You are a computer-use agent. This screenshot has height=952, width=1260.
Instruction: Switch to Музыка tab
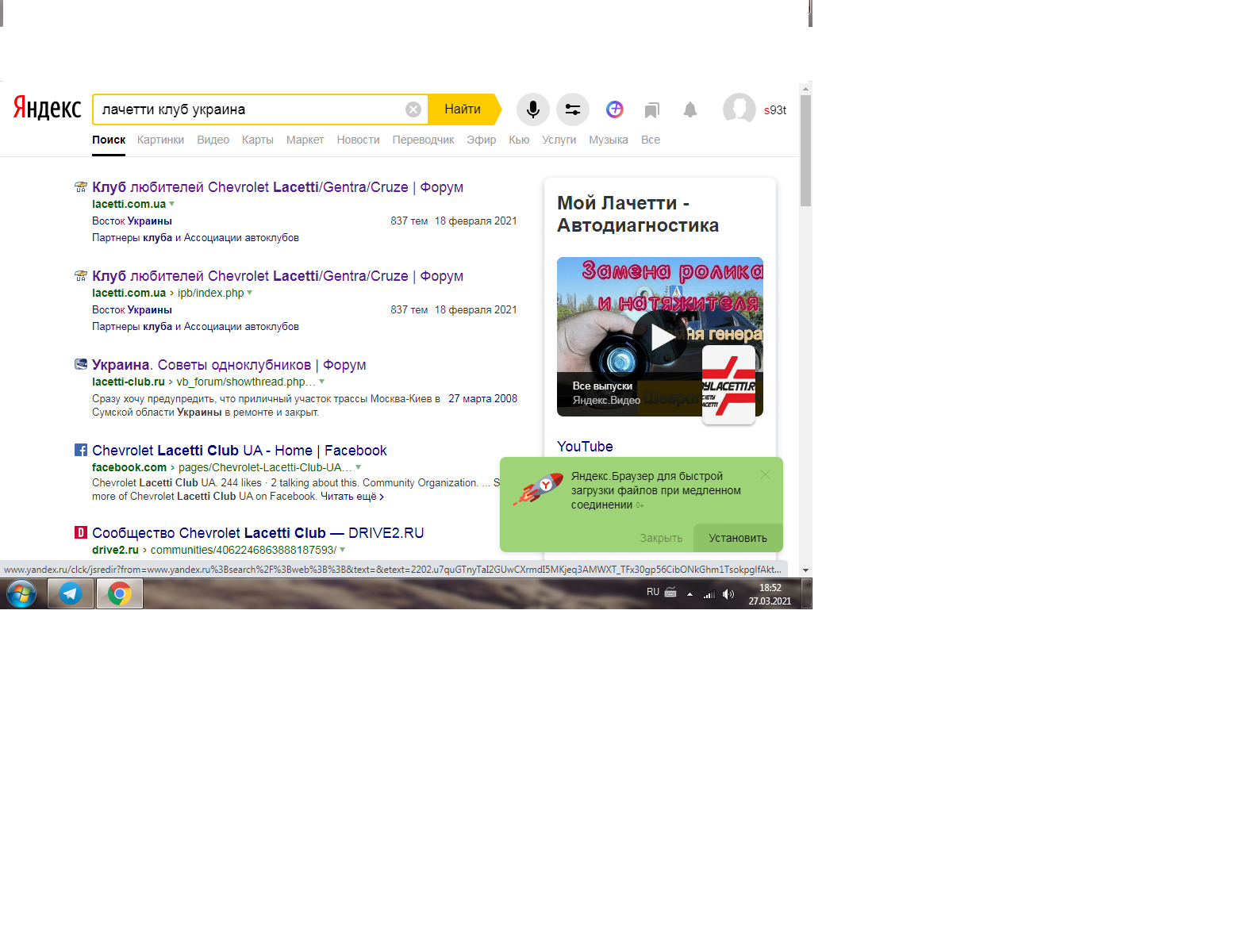[609, 140]
